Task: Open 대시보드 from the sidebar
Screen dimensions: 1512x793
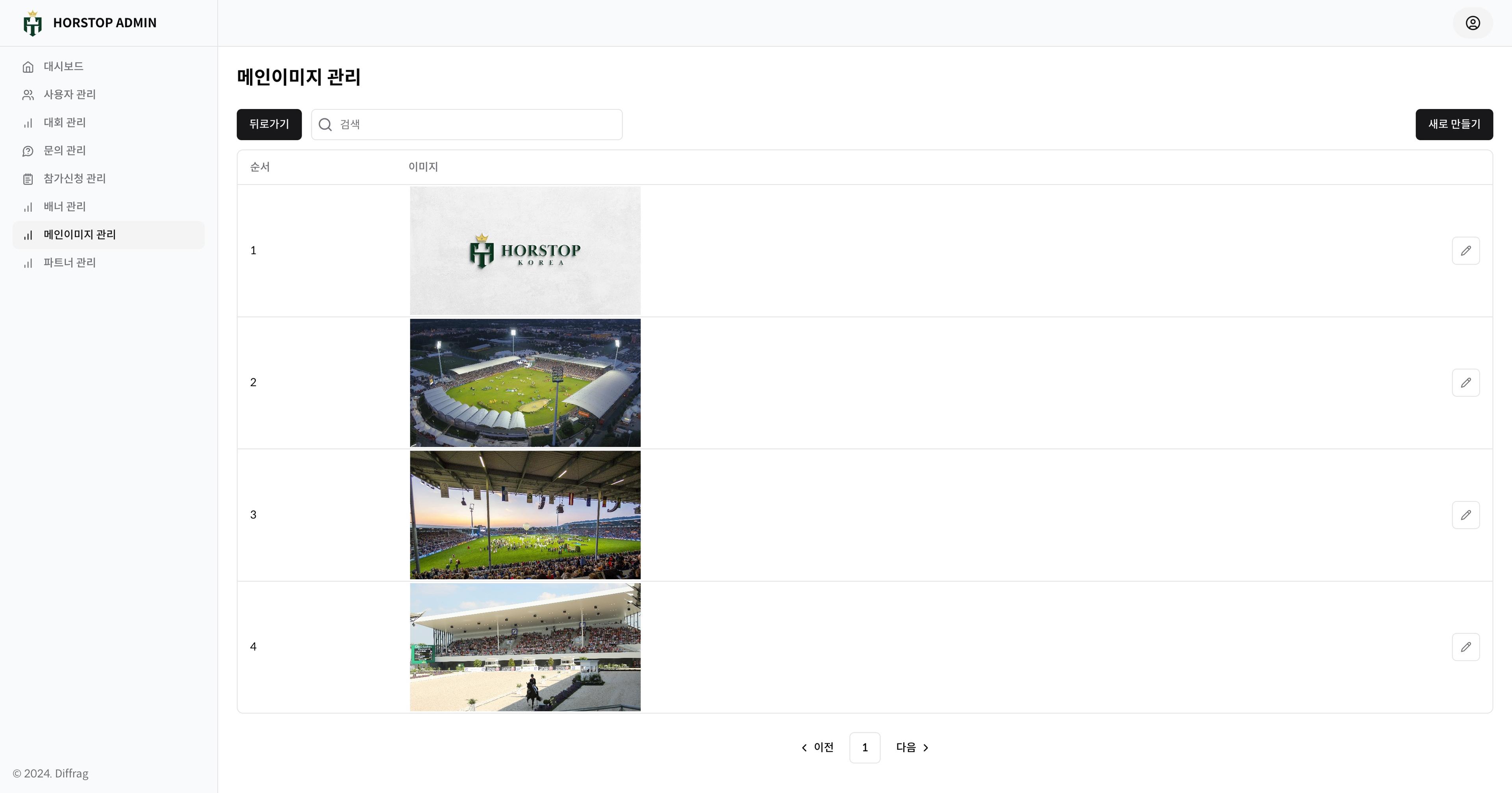Action: click(x=63, y=66)
